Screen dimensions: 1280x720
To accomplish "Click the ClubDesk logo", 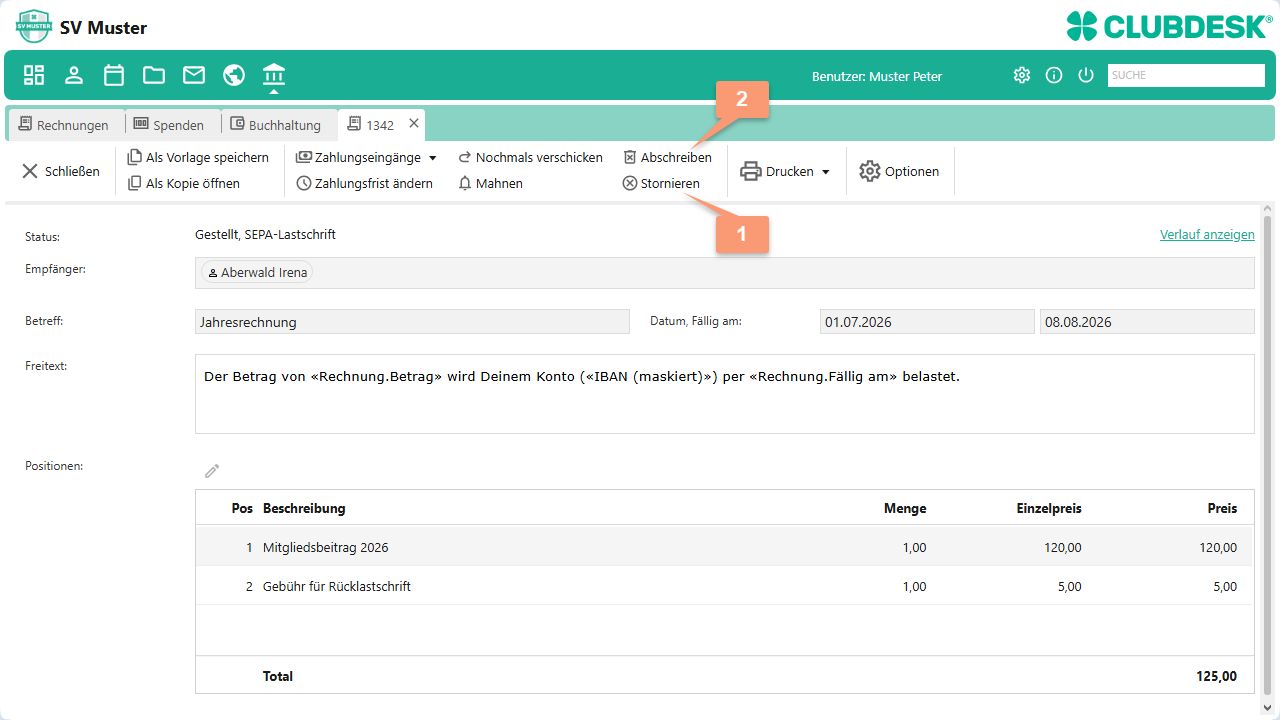I will click(1169, 26).
